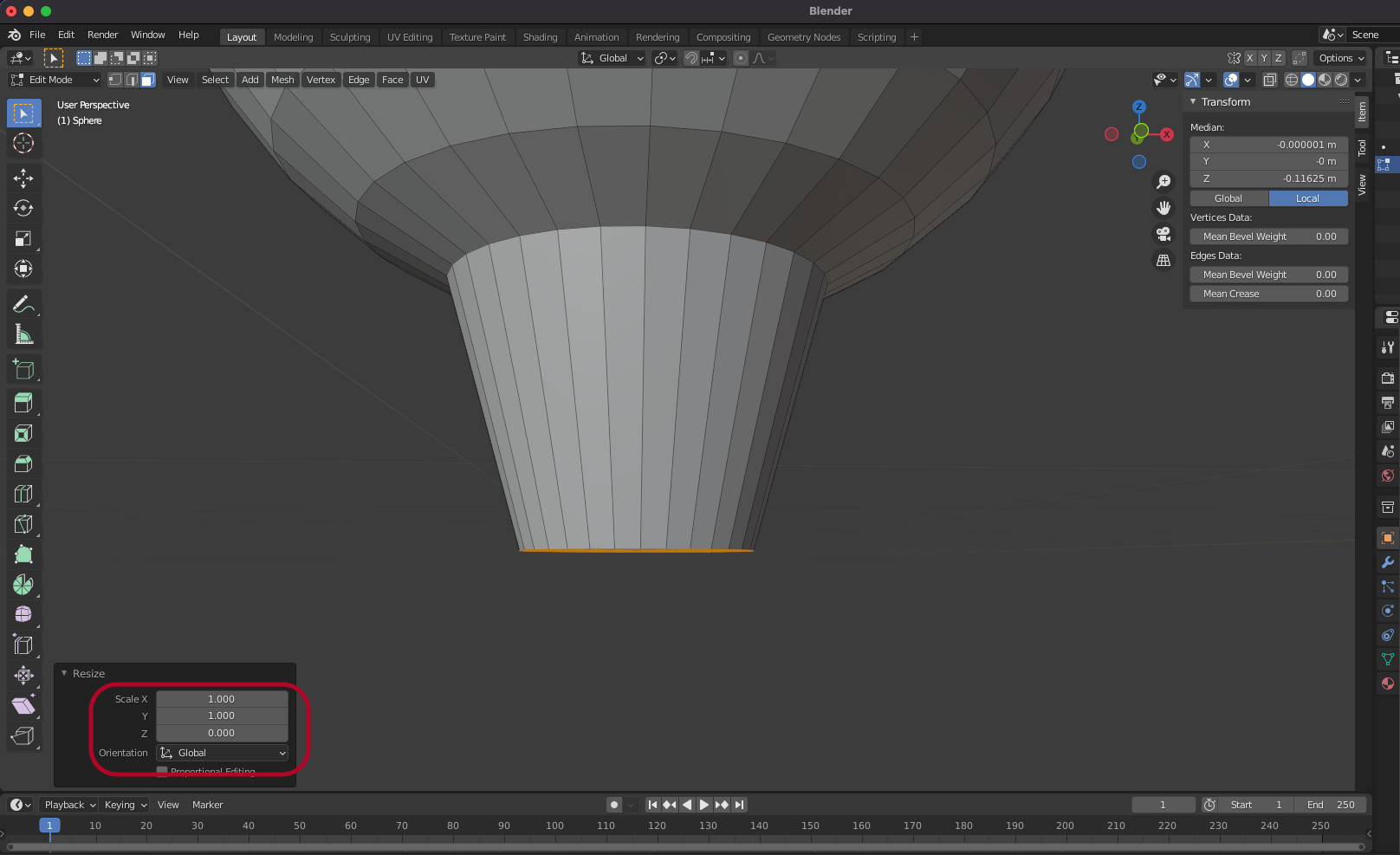This screenshot has height=855, width=1400.
Task: Click the Zoom viewport icon
Action: 1163,182
